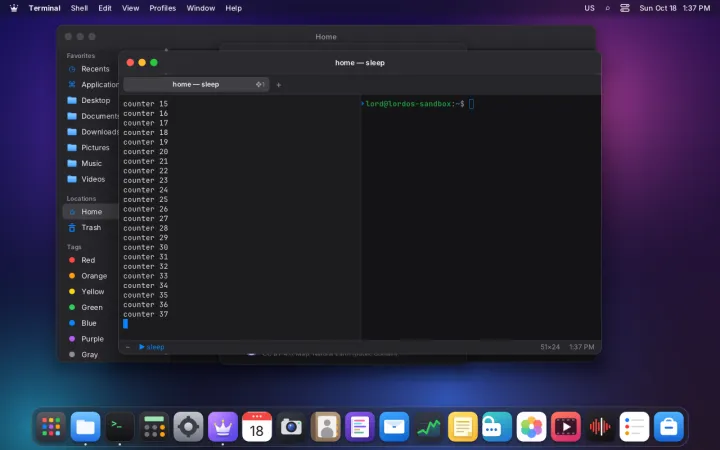Open Downloads folder in Home window sidebar
720x450 pixels.
click(91, 132)
